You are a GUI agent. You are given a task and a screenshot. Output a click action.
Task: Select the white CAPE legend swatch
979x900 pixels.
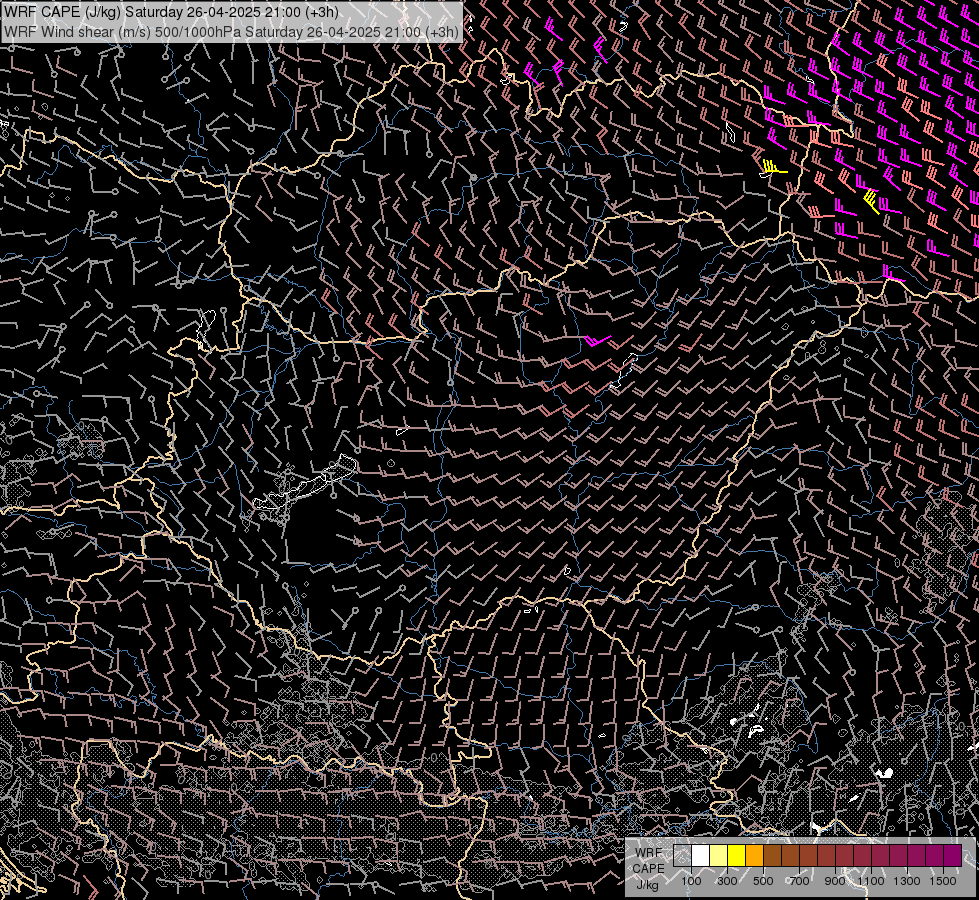(x=701, y=855)
